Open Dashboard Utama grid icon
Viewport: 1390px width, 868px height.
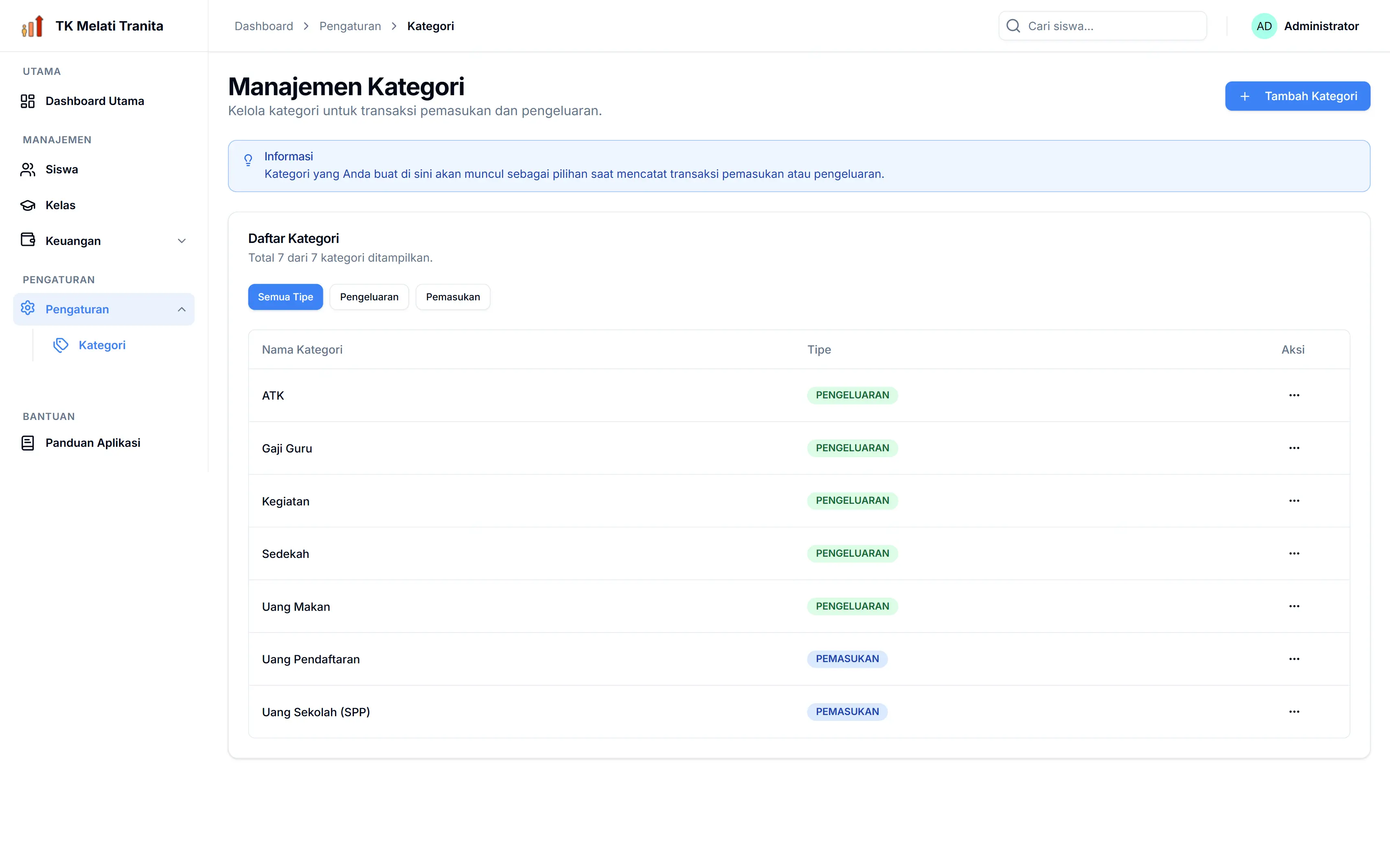(28, 101)
